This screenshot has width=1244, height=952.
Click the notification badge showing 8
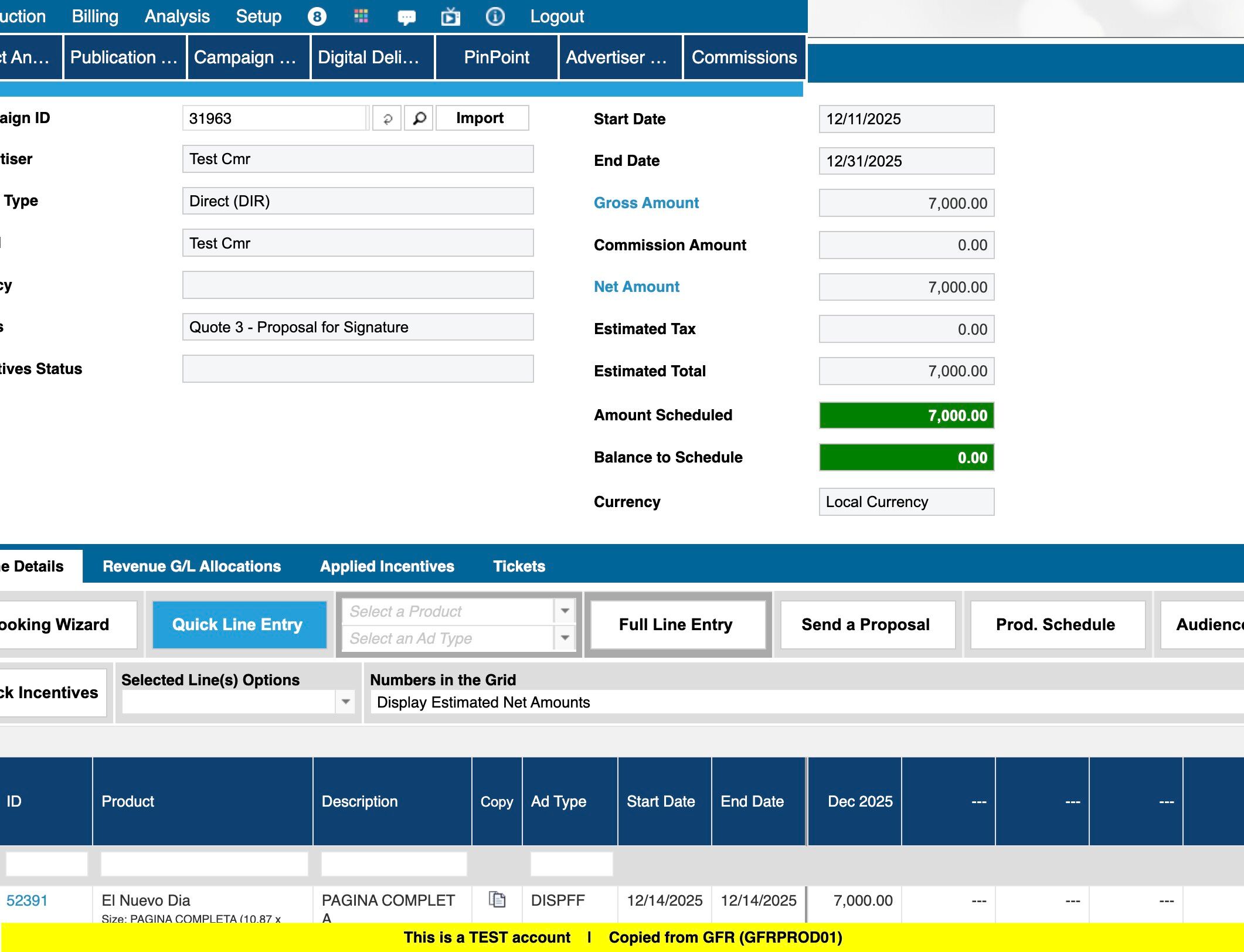(x=317, y=16)
